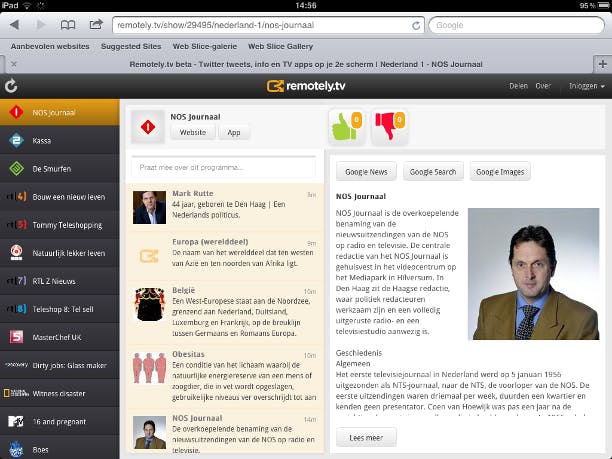Add a new browser tab
This screenshot has width=612, height=459.
602,64
